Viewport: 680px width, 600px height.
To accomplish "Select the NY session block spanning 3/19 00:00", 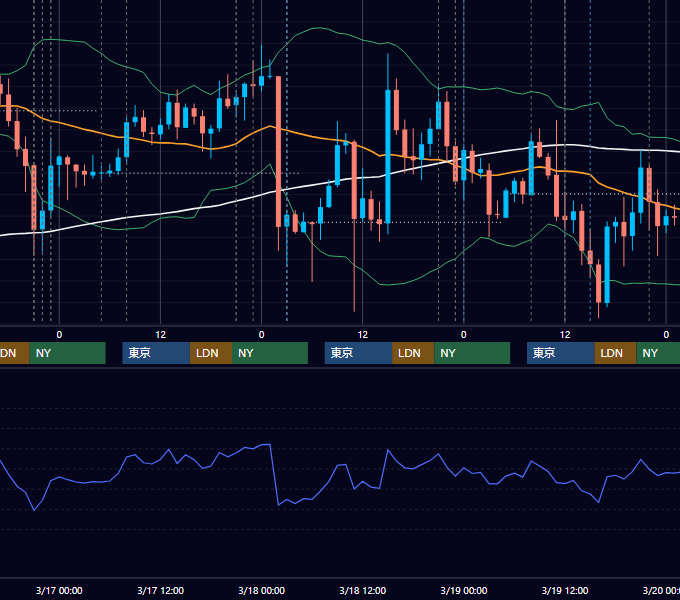I will click(x=472, y=353).
